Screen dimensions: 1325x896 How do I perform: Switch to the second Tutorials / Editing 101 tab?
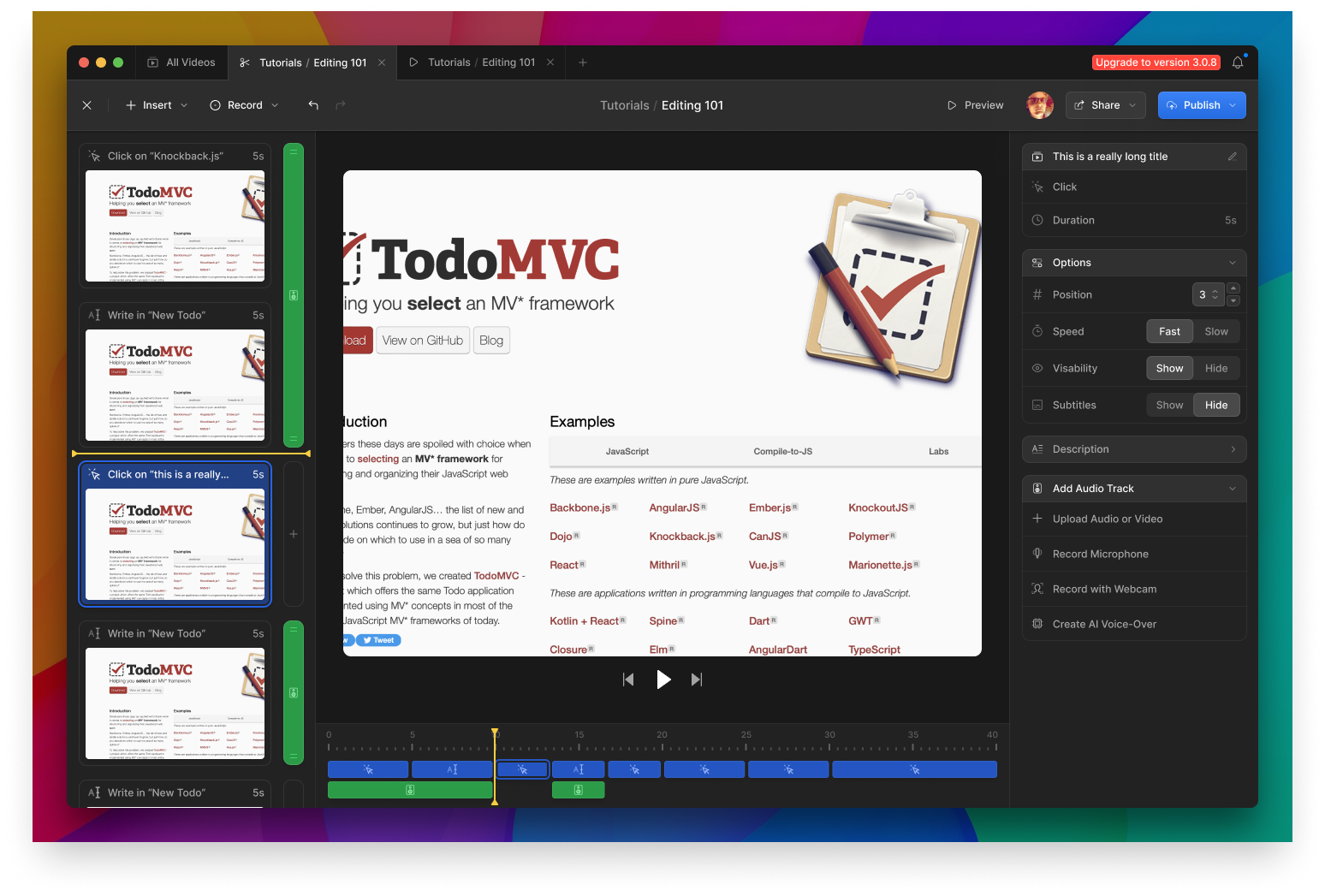pos(481,62)
